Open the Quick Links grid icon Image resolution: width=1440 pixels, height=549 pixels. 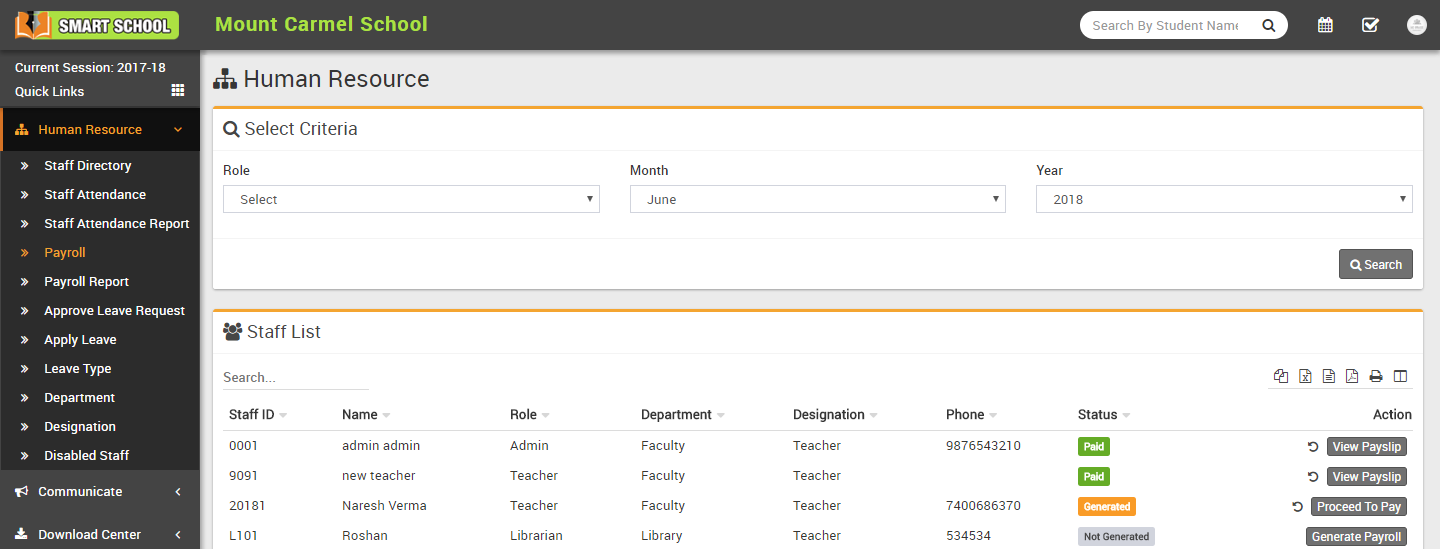click(x=178, y=91)
